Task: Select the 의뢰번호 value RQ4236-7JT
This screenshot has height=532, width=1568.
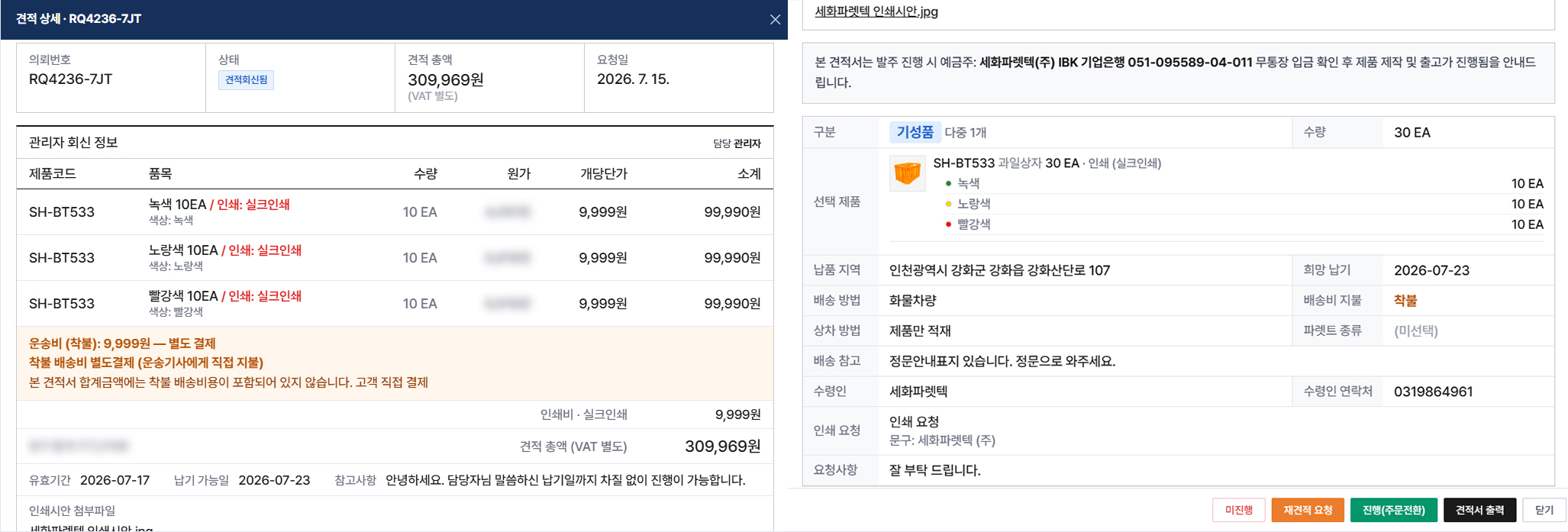Action: tap(71, 79)
